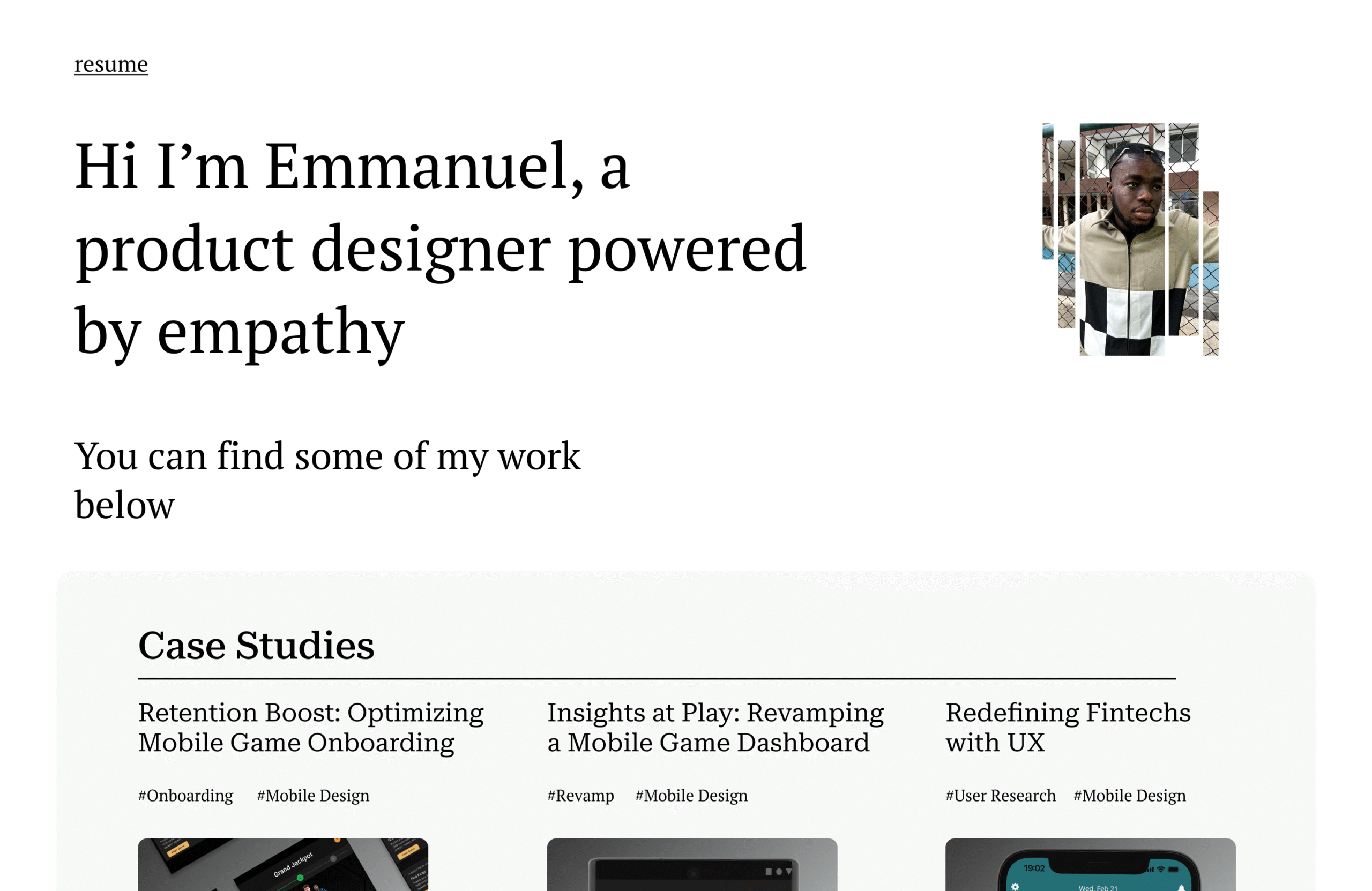The height and width of the screenshot is (891, 1372).
Task: Click Emmanuel's sliced profile photo
Action: 1130,239
